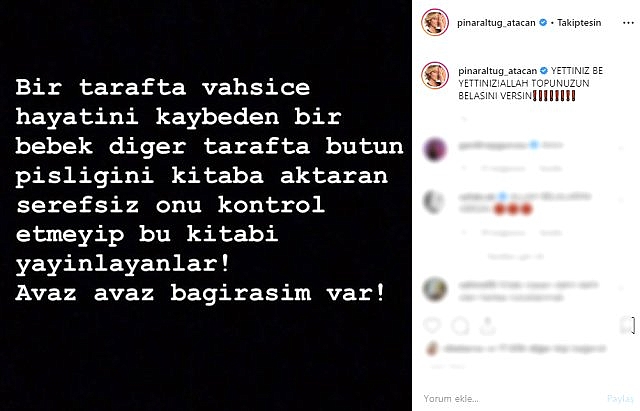This screenshot has width=640, height=411.
Task: Like the first blurred comment with its heart
Action: pyautogui.click(x=621, y=149)
